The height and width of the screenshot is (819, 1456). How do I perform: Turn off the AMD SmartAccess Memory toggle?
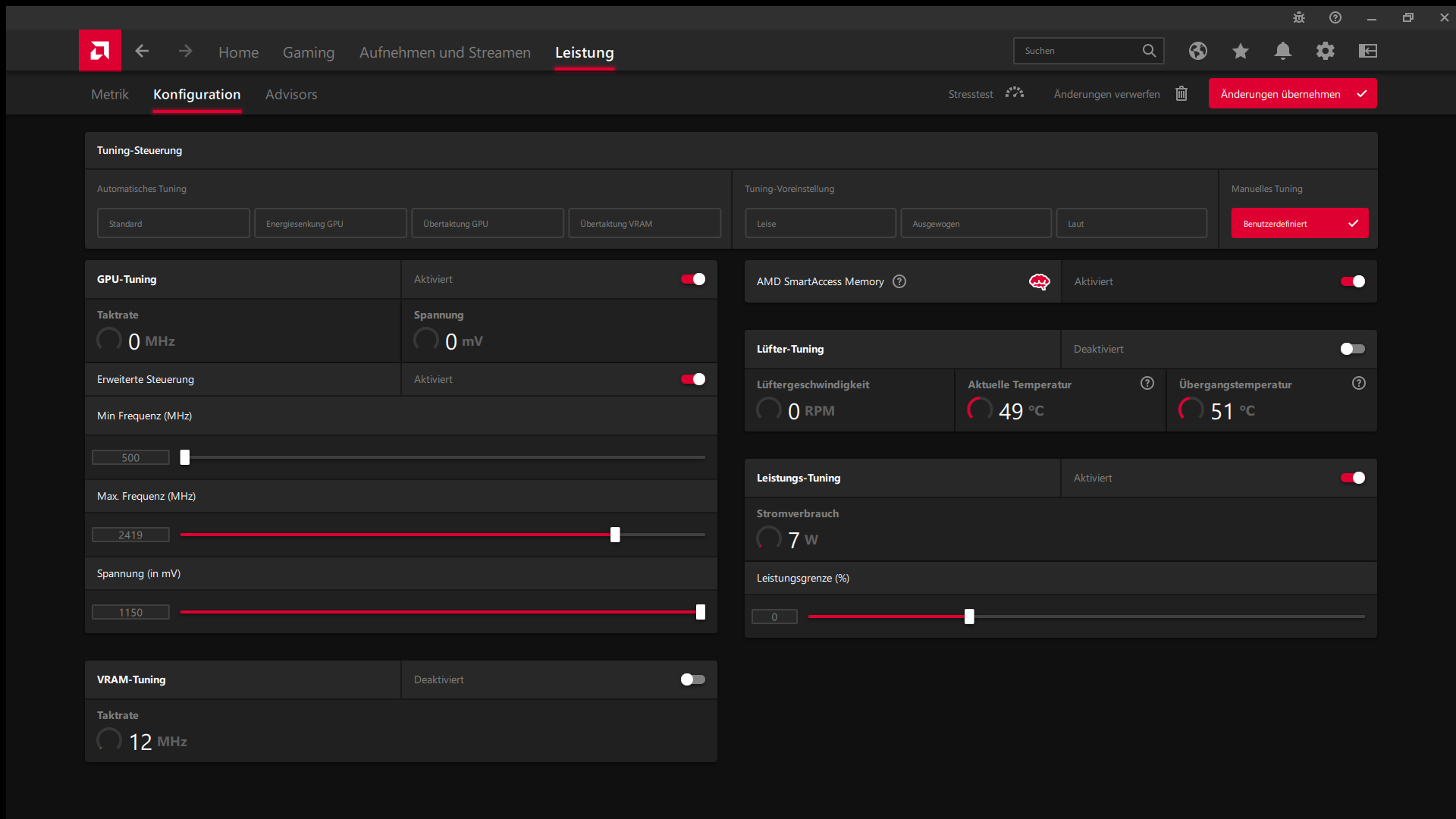1352,281
